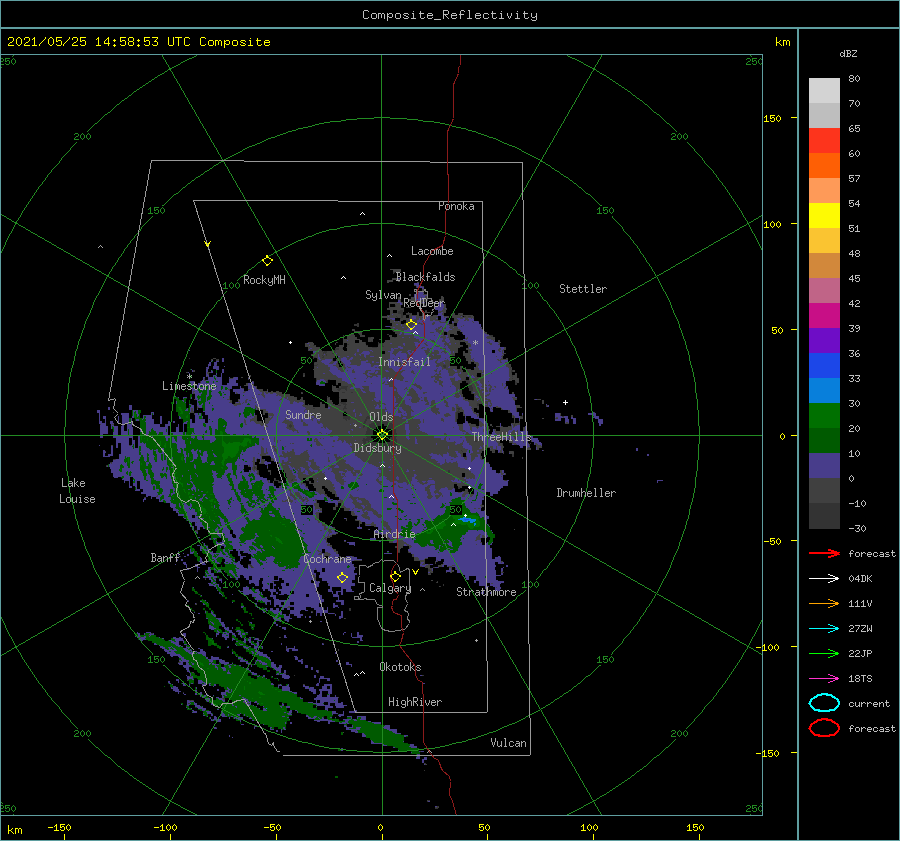
Task: Click the Banff label
Action: click(x=165, y=557)
